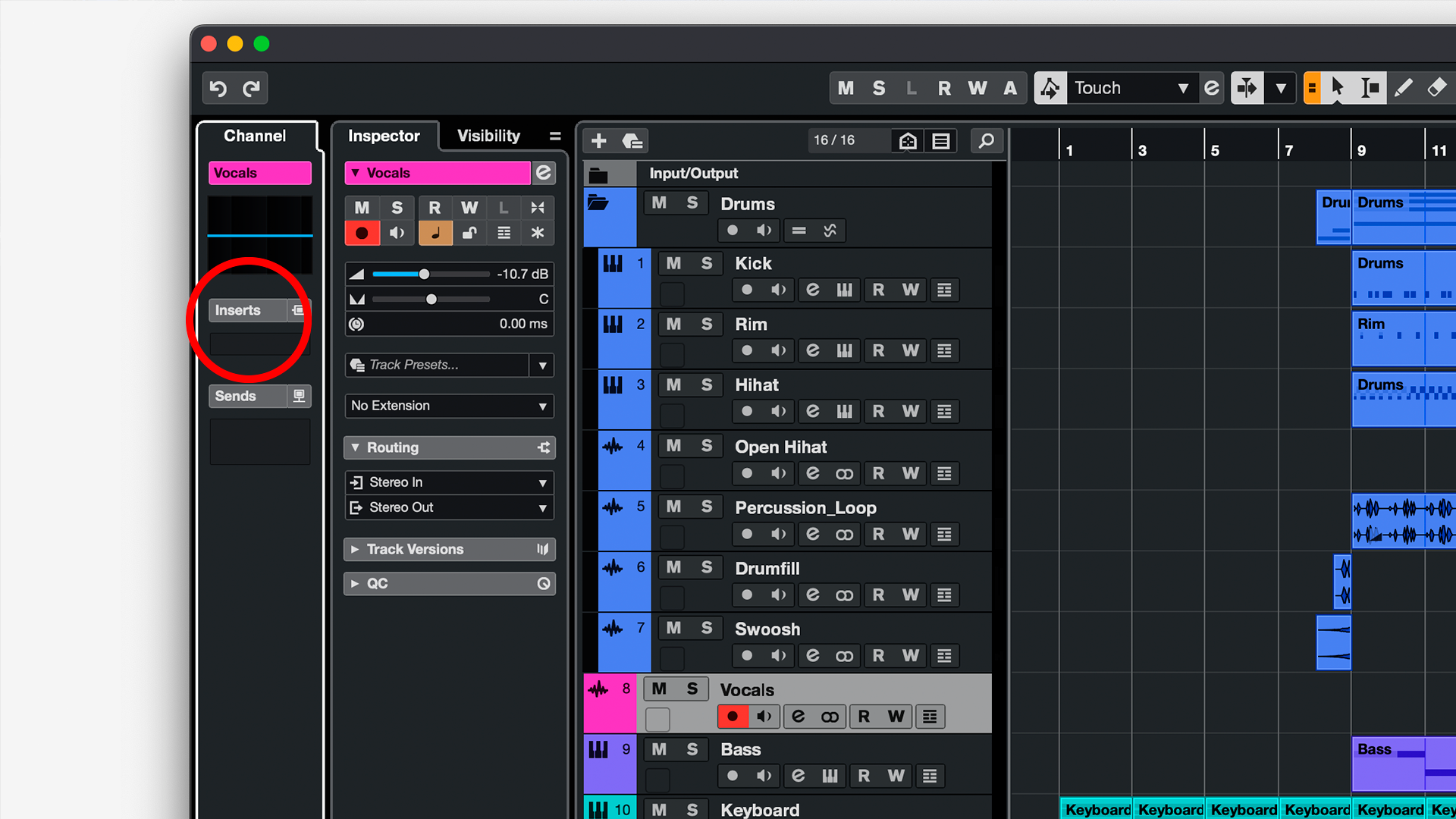This screenshot has height=819, width=1456.
Task: Switch to the Visibility tab
Action: pyautogui.click(x=488, y=136)
